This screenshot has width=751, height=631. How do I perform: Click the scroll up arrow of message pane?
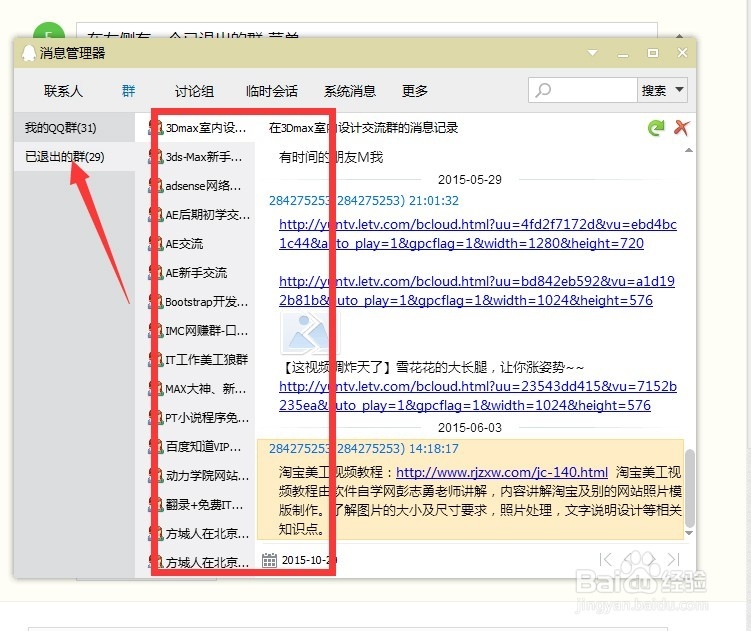tap(689, 150)
